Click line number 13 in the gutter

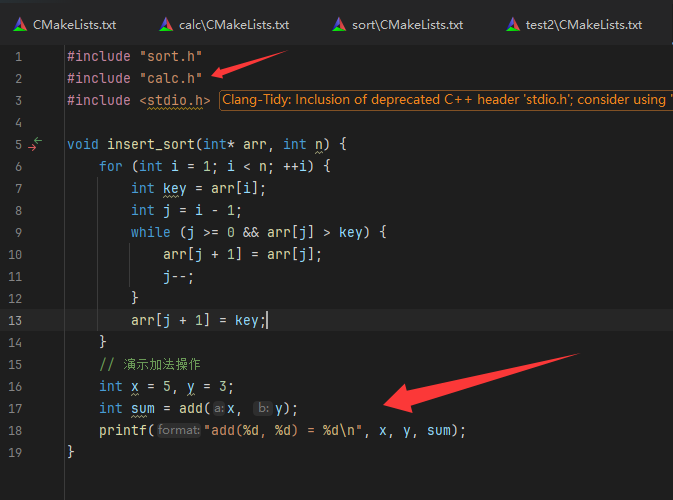pyautogui.click(x=15, y=320)
